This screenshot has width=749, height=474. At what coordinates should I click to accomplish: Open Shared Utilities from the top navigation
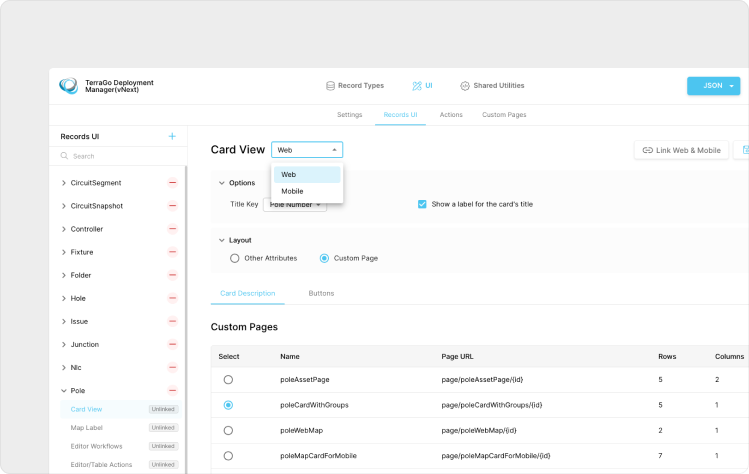[x=491, y=86]
